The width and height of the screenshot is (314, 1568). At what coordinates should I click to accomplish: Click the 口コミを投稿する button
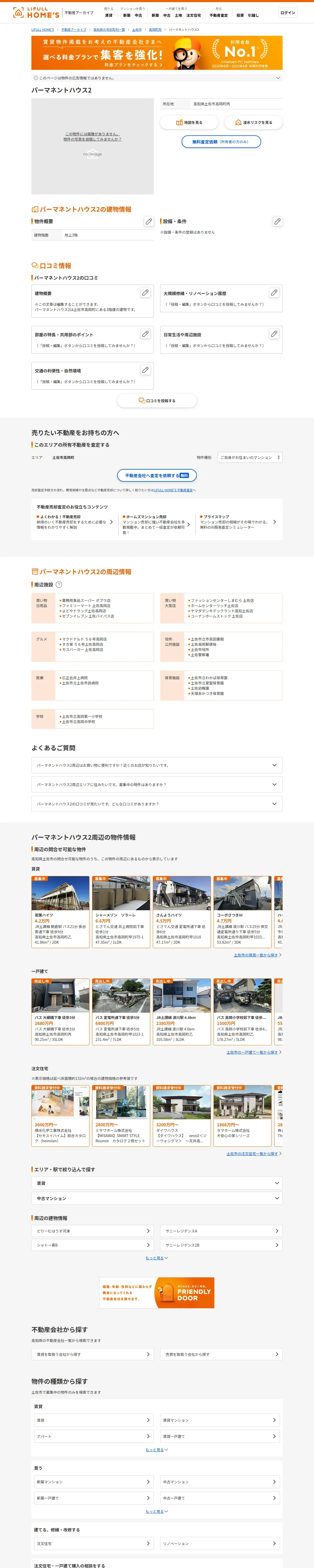coord(157,401)
